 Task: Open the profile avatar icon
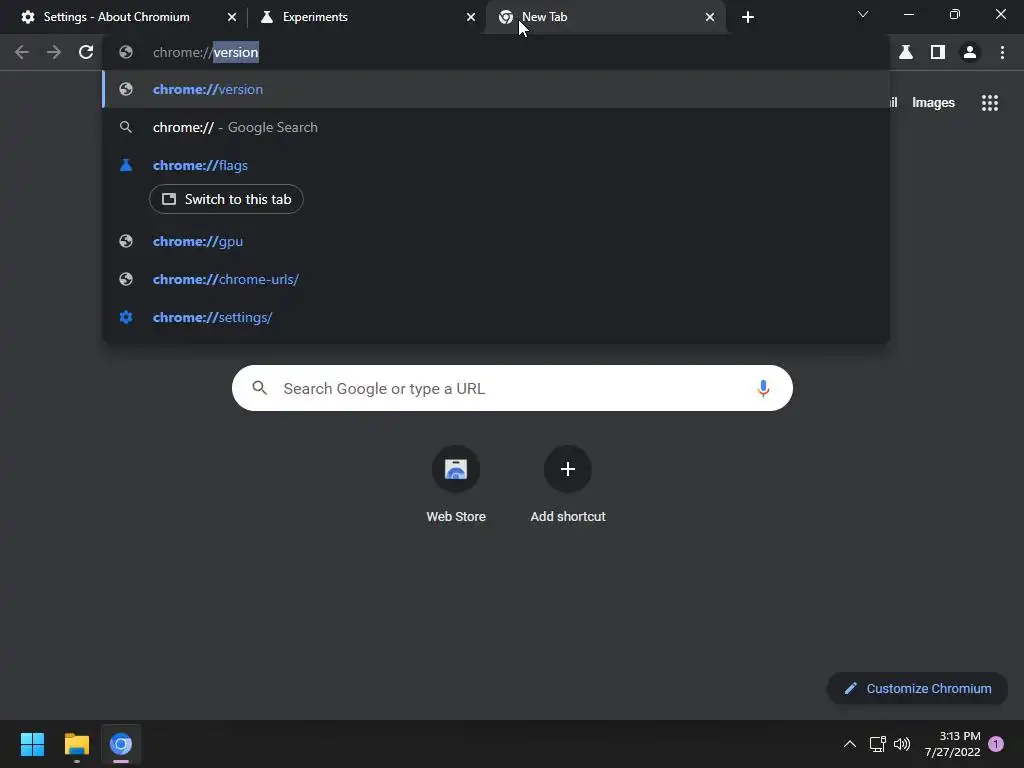click(x=970, y=52)
